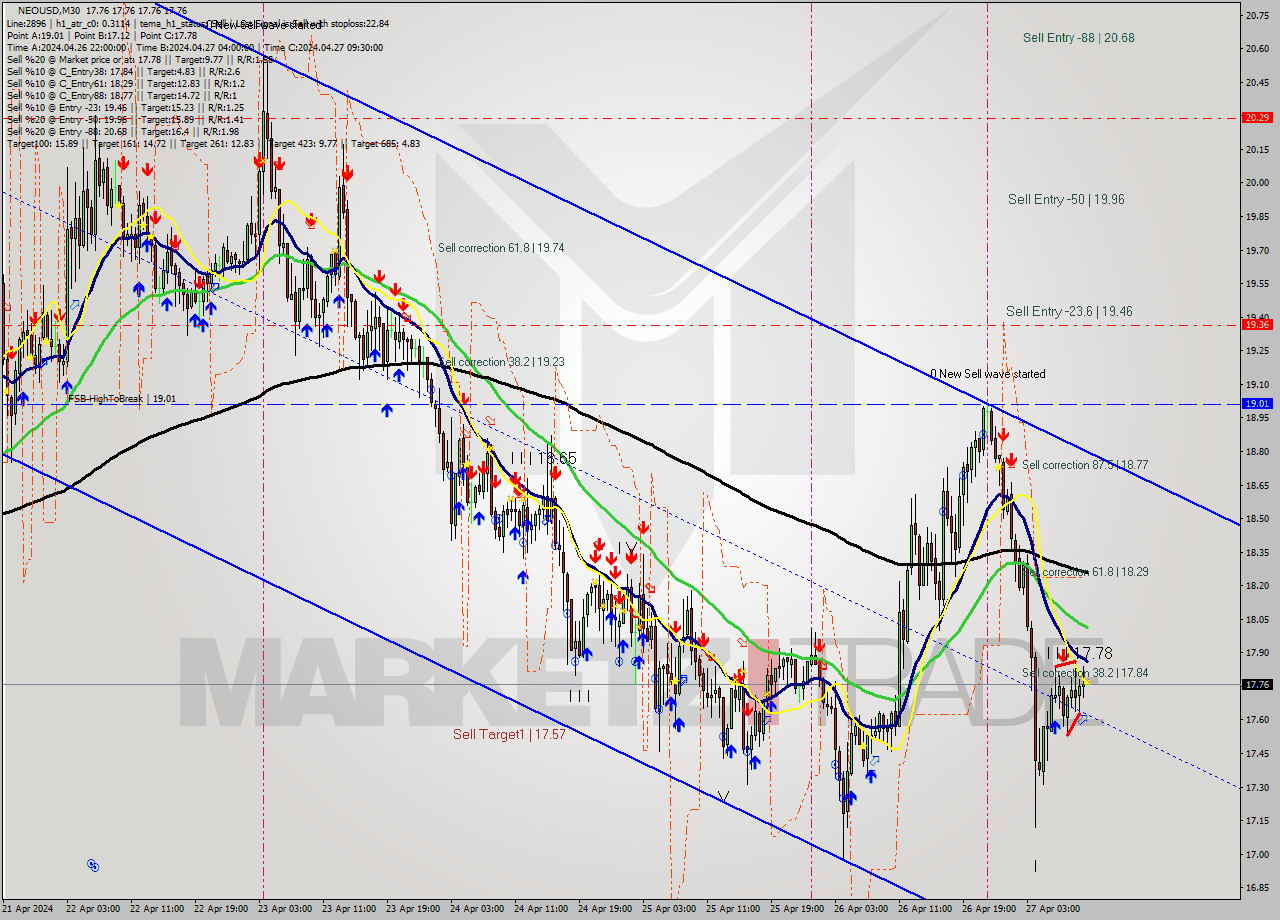Click the '| | | 17.78' marker text
Viewport: 1280px width, 920px height.
(x=1079, y=653)
